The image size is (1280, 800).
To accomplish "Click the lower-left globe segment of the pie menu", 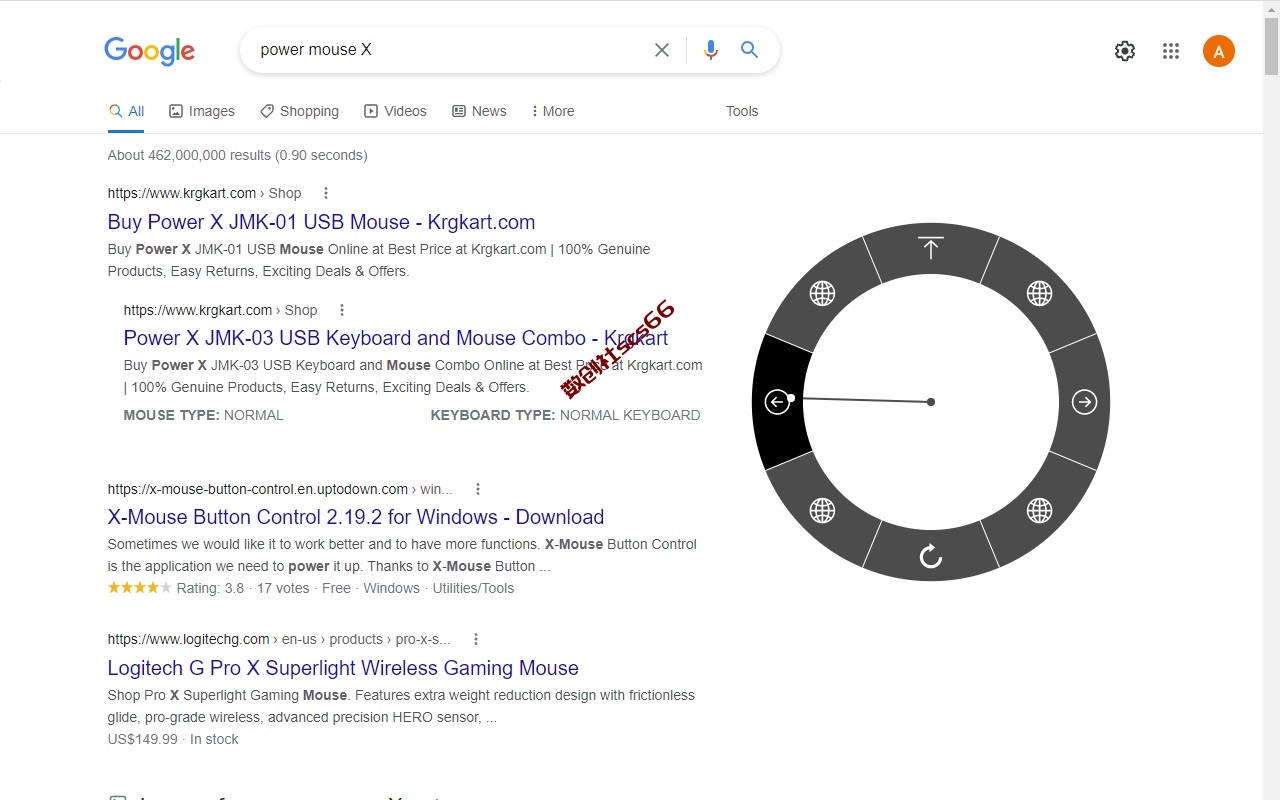I will pyautogui.click(x=822, y=511).
